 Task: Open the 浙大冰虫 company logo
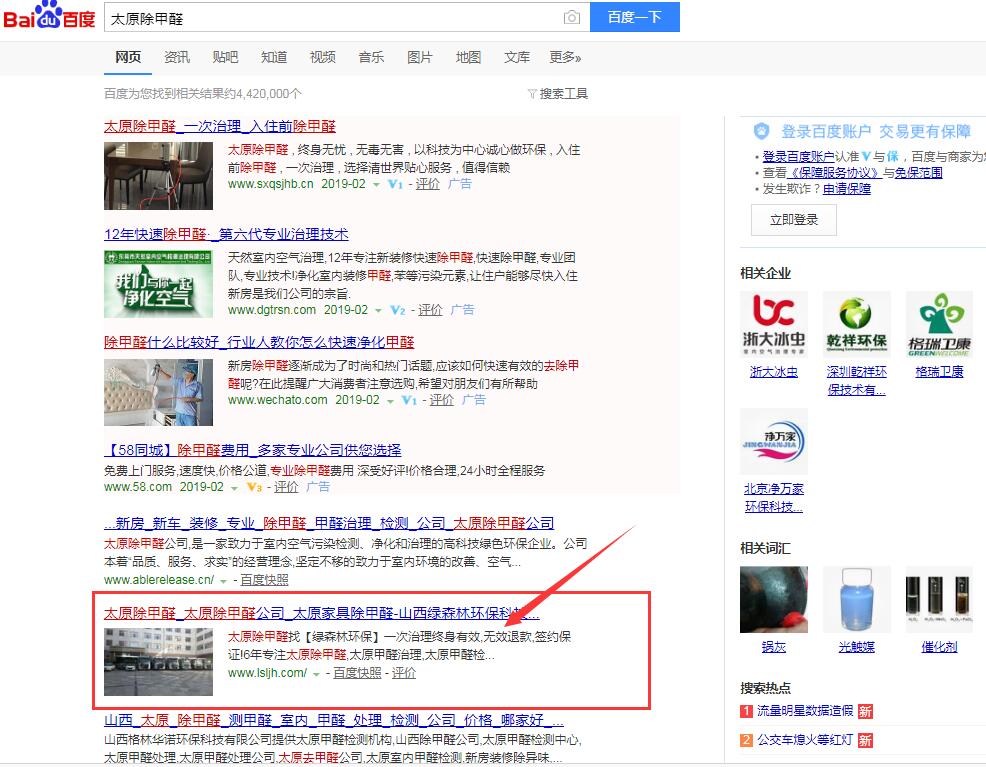tap(774, 325)
